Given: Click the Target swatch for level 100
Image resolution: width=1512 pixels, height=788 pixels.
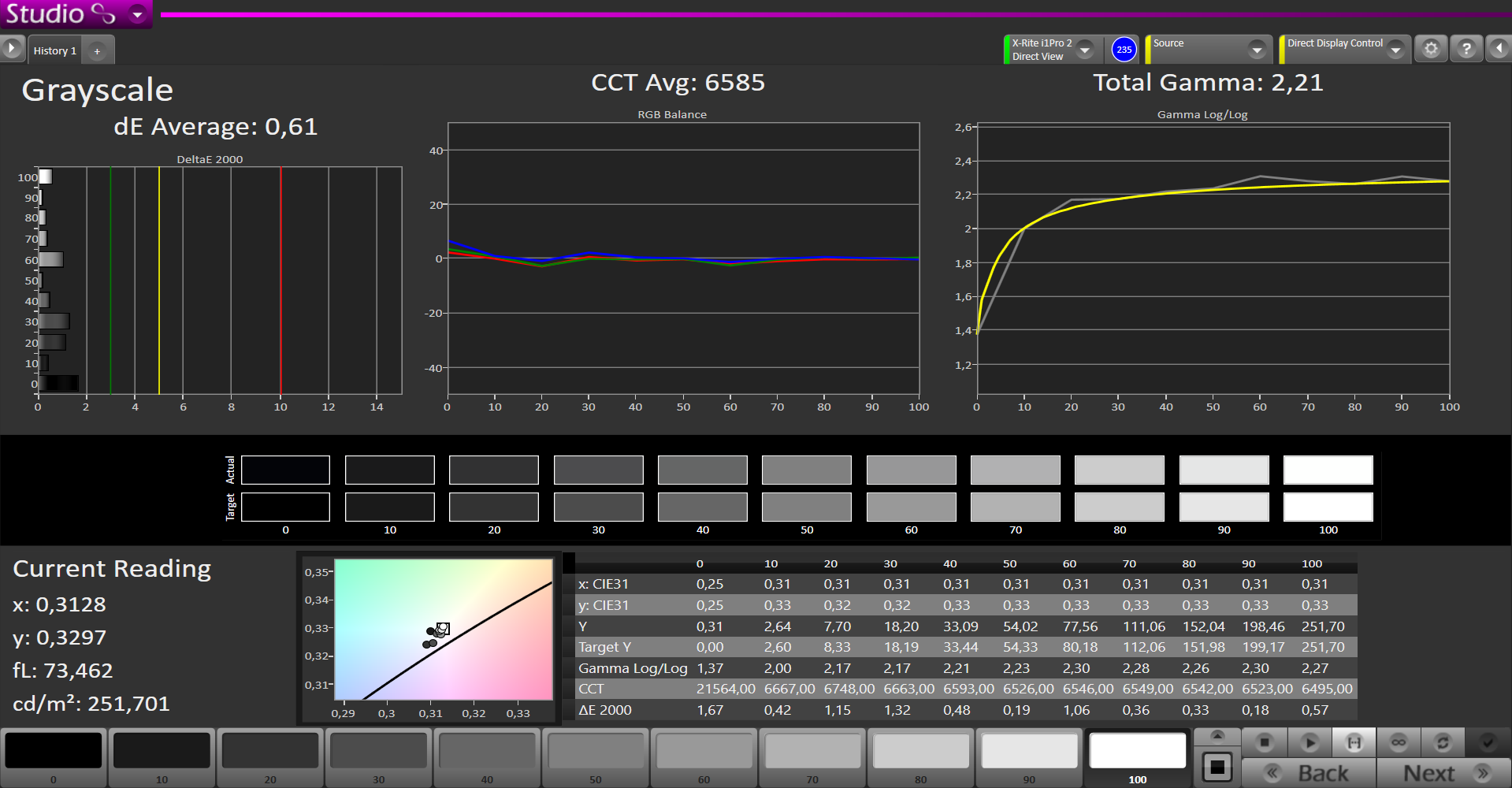Looking at the screenshot, I should coord(1328,507).
